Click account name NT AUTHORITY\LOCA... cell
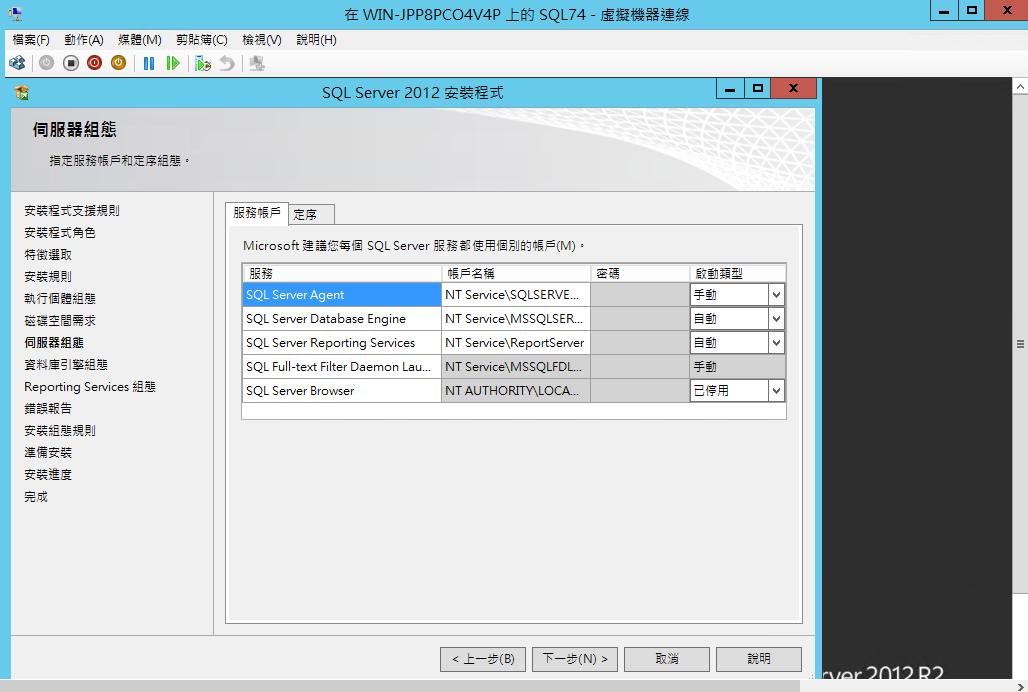This screenshot has width=1028, height=692. pyautogui.click(x=516, y=391)
